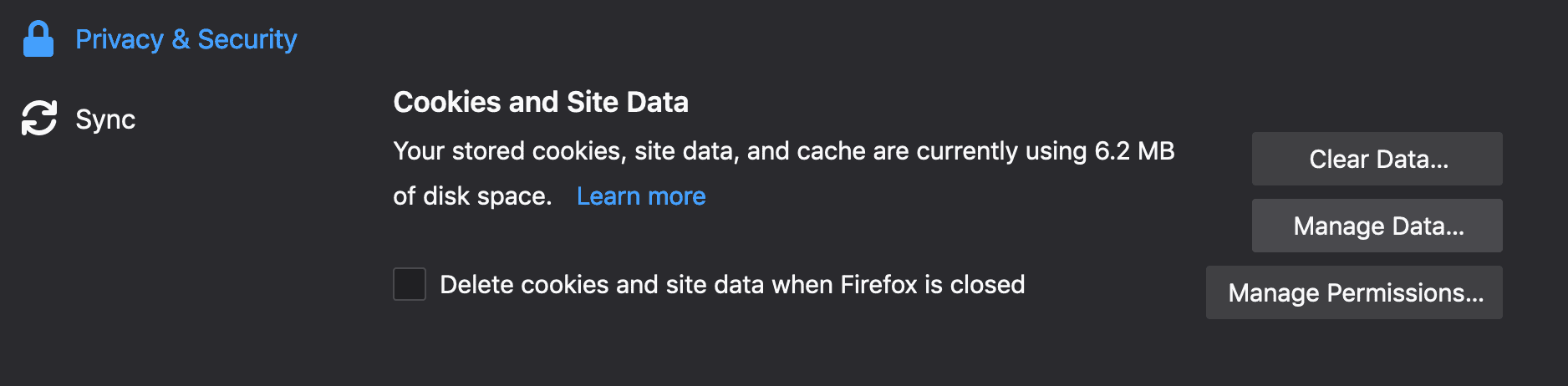The image size is (1568, 386).
Task: Open the Manage Permissions dialog
Action: tap(1354, 292)
